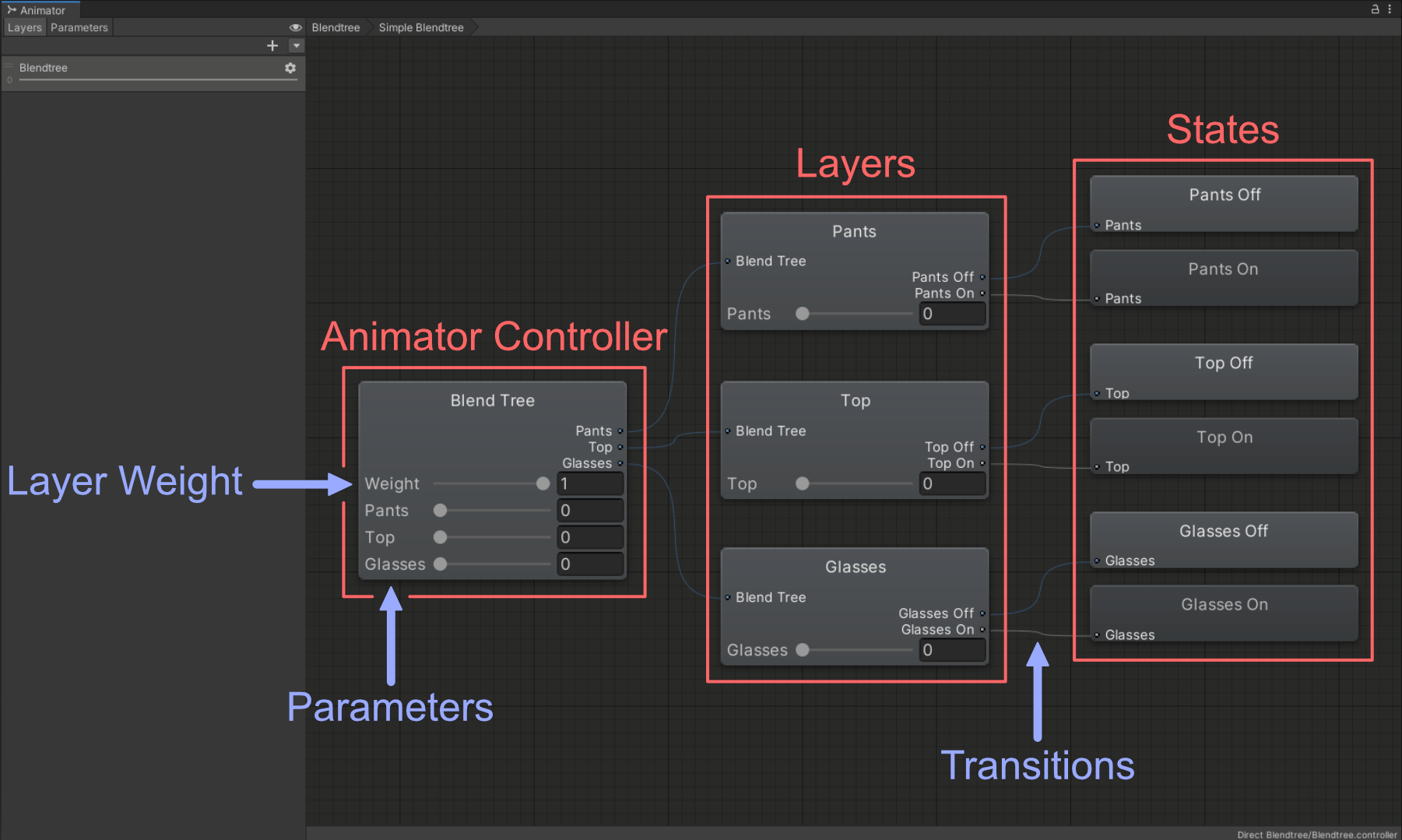Click the value field in the Glasses layer node
This screenshot has height=840, width=1402.
pyautogui.click(x=952, y=650)
